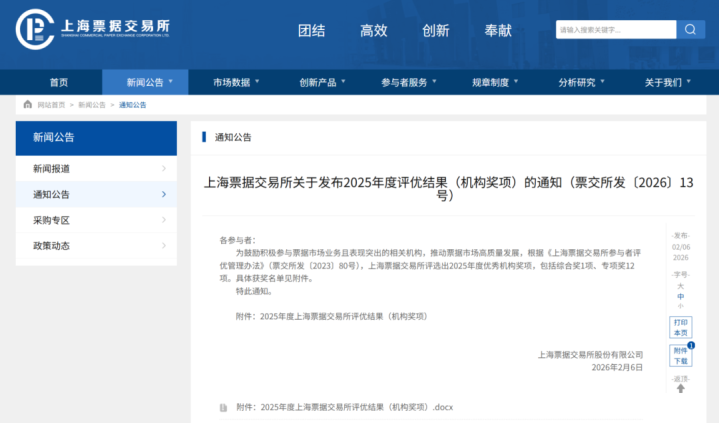Click the announcement title about 2025年度评优结果
This screenshot has height=423, width=719.
(448, 189)
